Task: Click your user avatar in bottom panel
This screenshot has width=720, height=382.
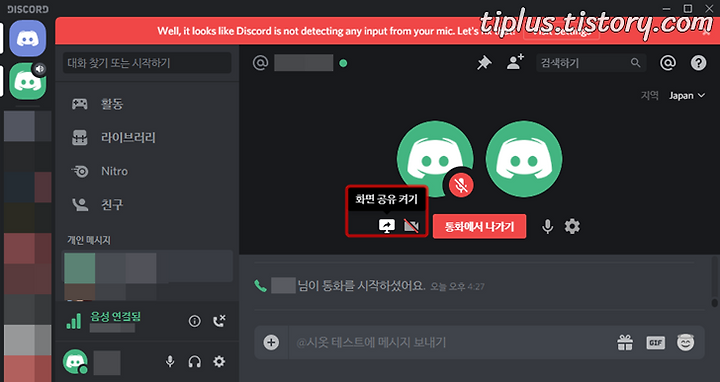Action: [x=75, y=362]
